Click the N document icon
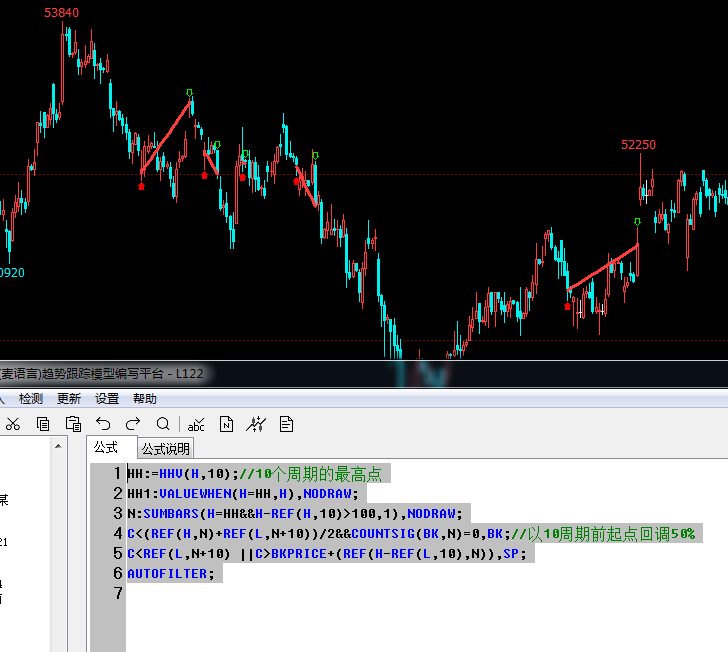 pos(227,424)
